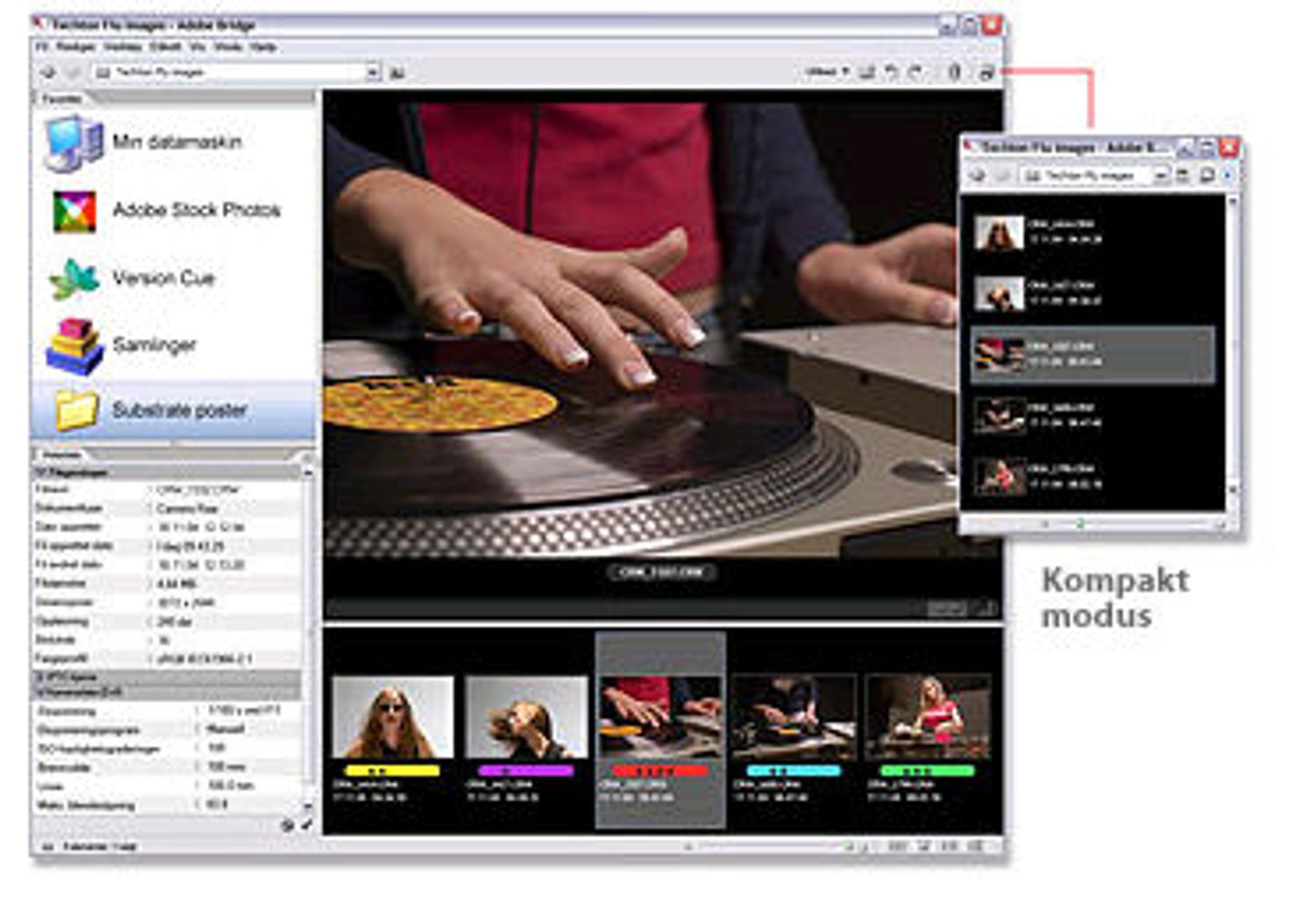Screen dimensions: 1296x924
Task: Open Min datamaskin favorite
Action: pyautogui.click(x=144, y=143)
